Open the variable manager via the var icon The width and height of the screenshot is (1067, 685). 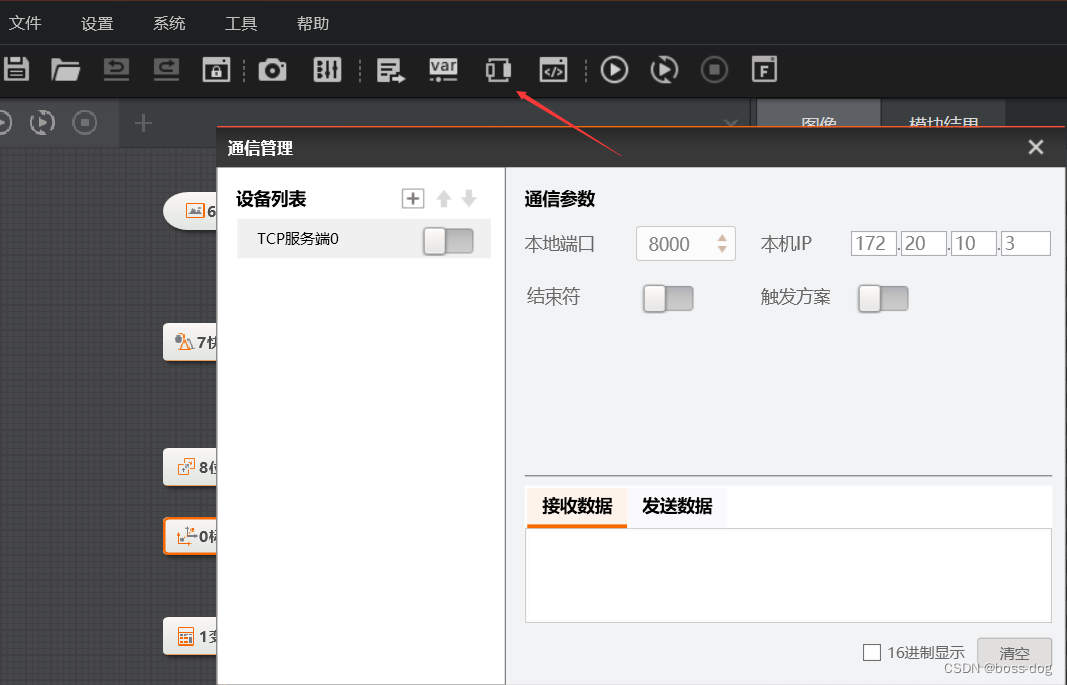(x=443, y=69)
